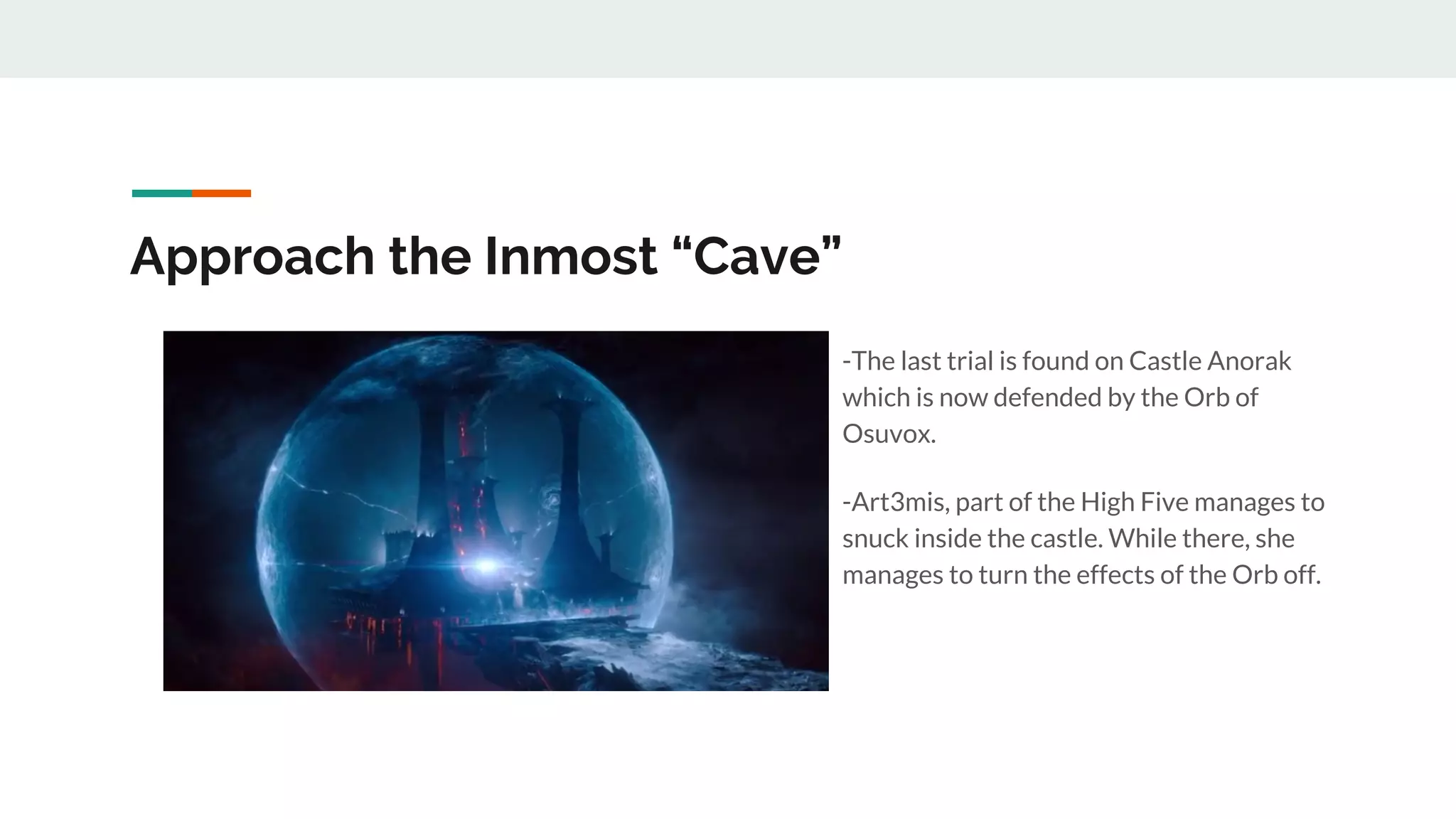The image size is (1456, 819).
Task: Click the castle orb image
Action: [x=496, y=510]
